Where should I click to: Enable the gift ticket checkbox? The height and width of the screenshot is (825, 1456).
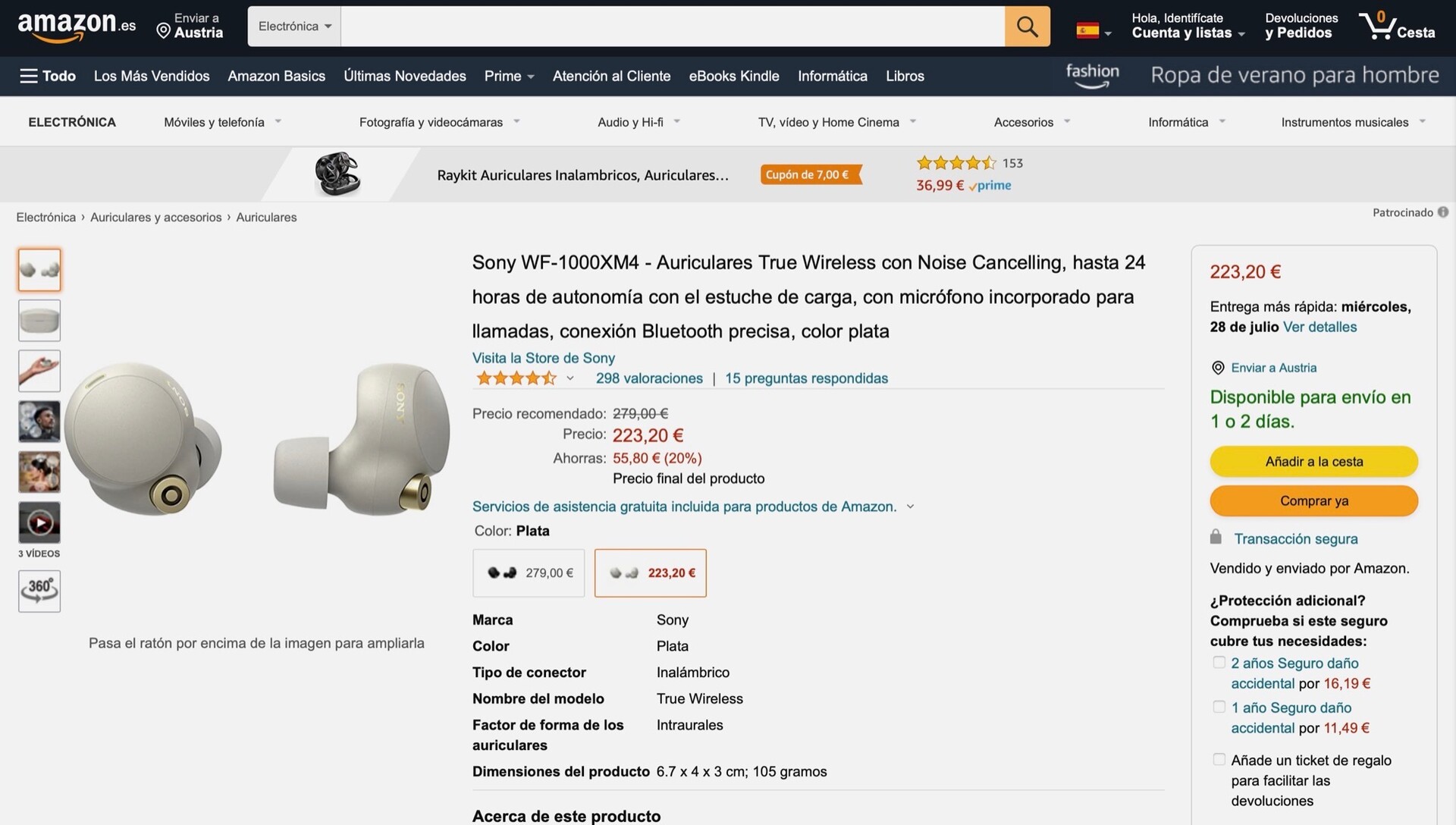pyautogui.click(x=1219, y=759)
